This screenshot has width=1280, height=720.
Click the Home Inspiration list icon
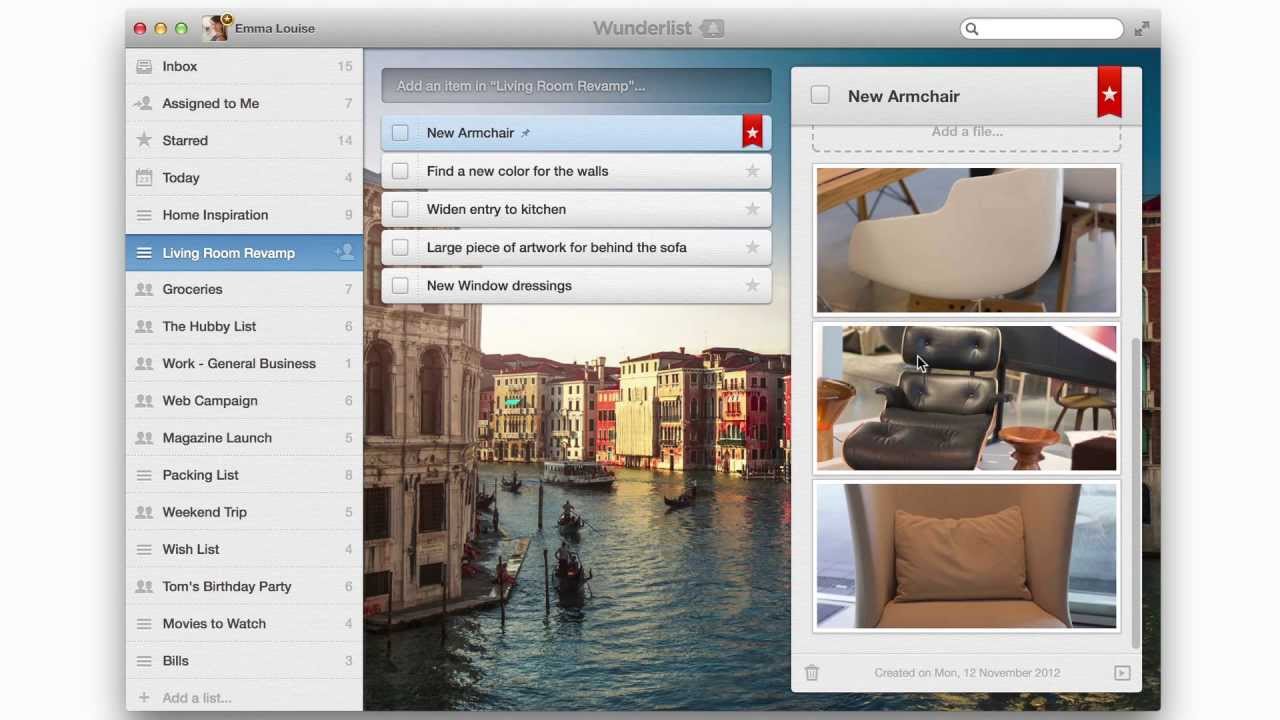[x=144, y=214]
